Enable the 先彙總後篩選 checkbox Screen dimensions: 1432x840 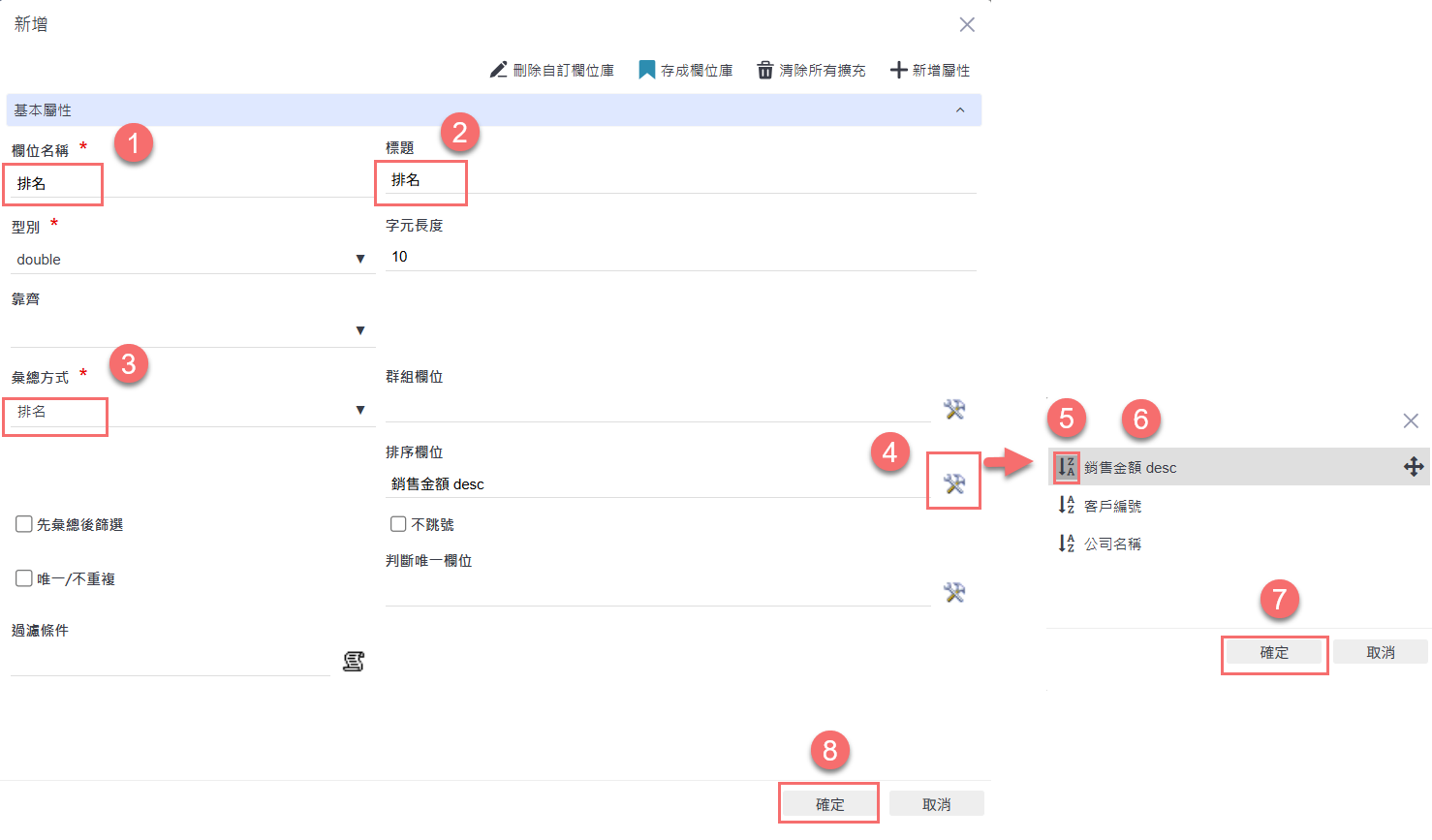coord(24,524)
